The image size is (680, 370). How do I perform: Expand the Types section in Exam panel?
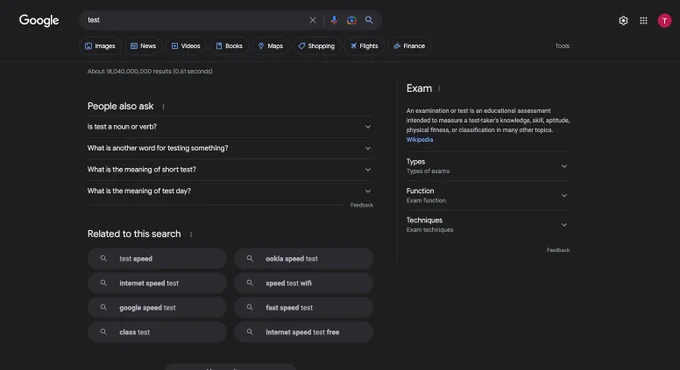(488, 166)
